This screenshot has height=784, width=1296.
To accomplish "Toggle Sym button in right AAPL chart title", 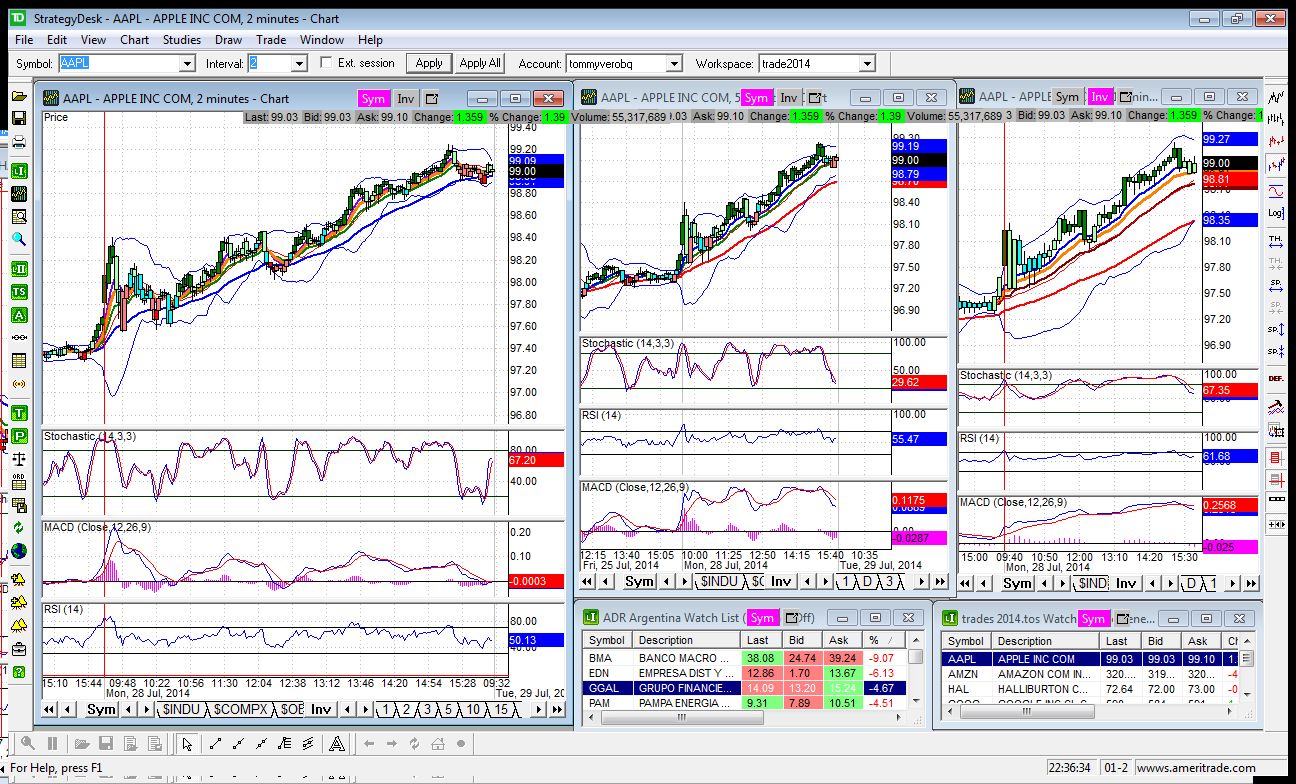I will [1067, 97].
